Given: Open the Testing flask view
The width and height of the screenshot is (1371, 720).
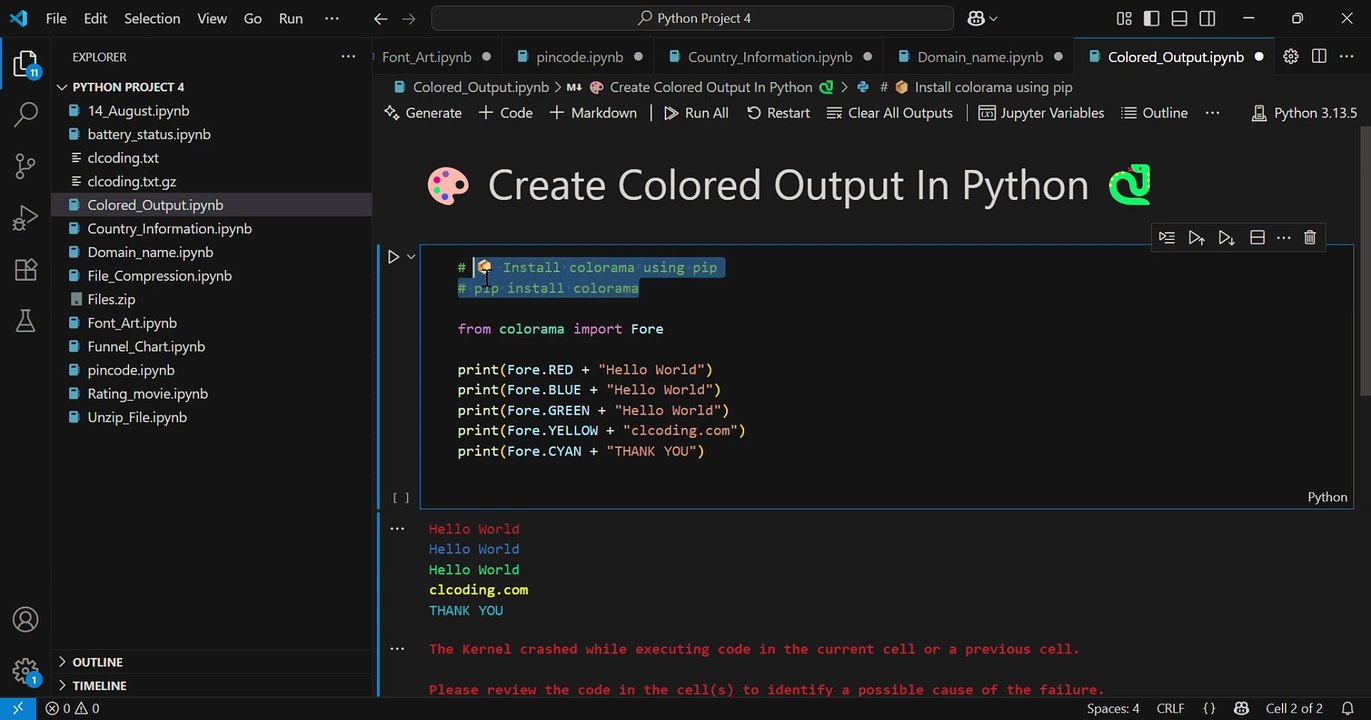Looking at the screenshot, I should pyautogui.click(x=25, y=320).
